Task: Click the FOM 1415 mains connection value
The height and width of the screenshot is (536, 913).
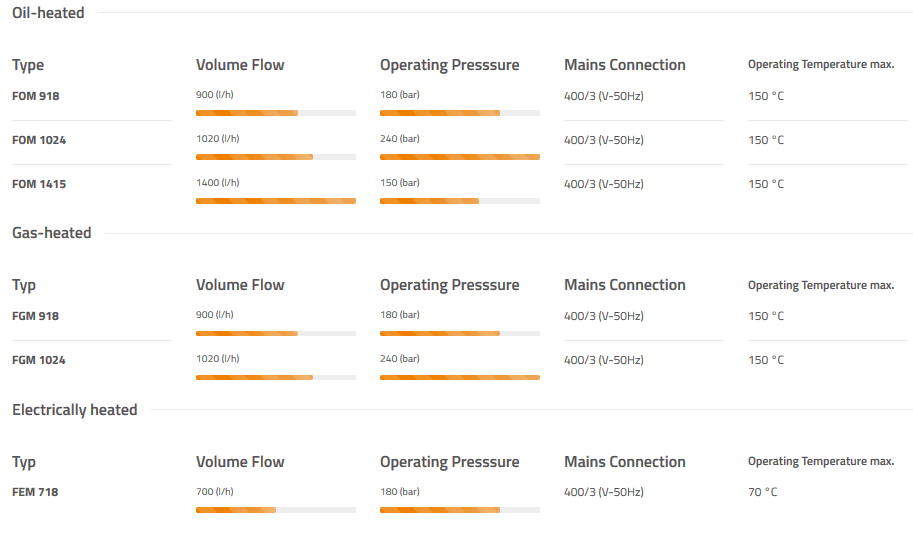Action: 604,184
